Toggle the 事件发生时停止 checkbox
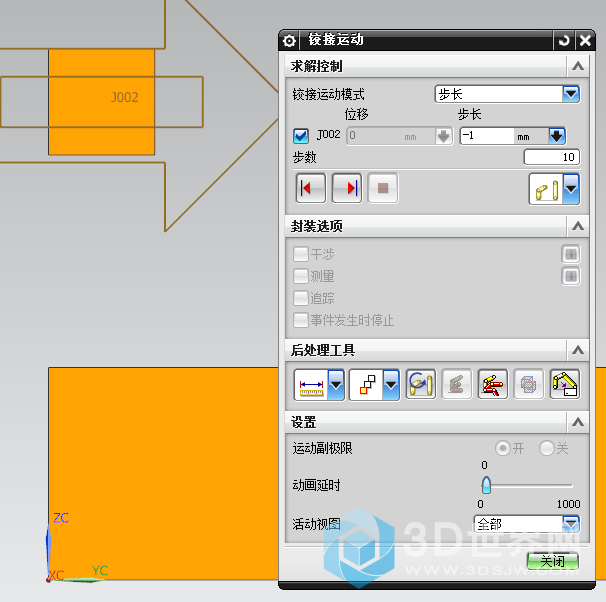 tap(301, 320)
